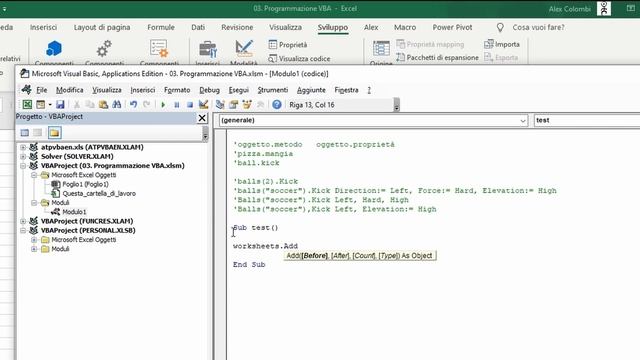Open the test procedure dropdown field
Screen dimensions: 640x360
pyautogui.click(x=587, y=120)
